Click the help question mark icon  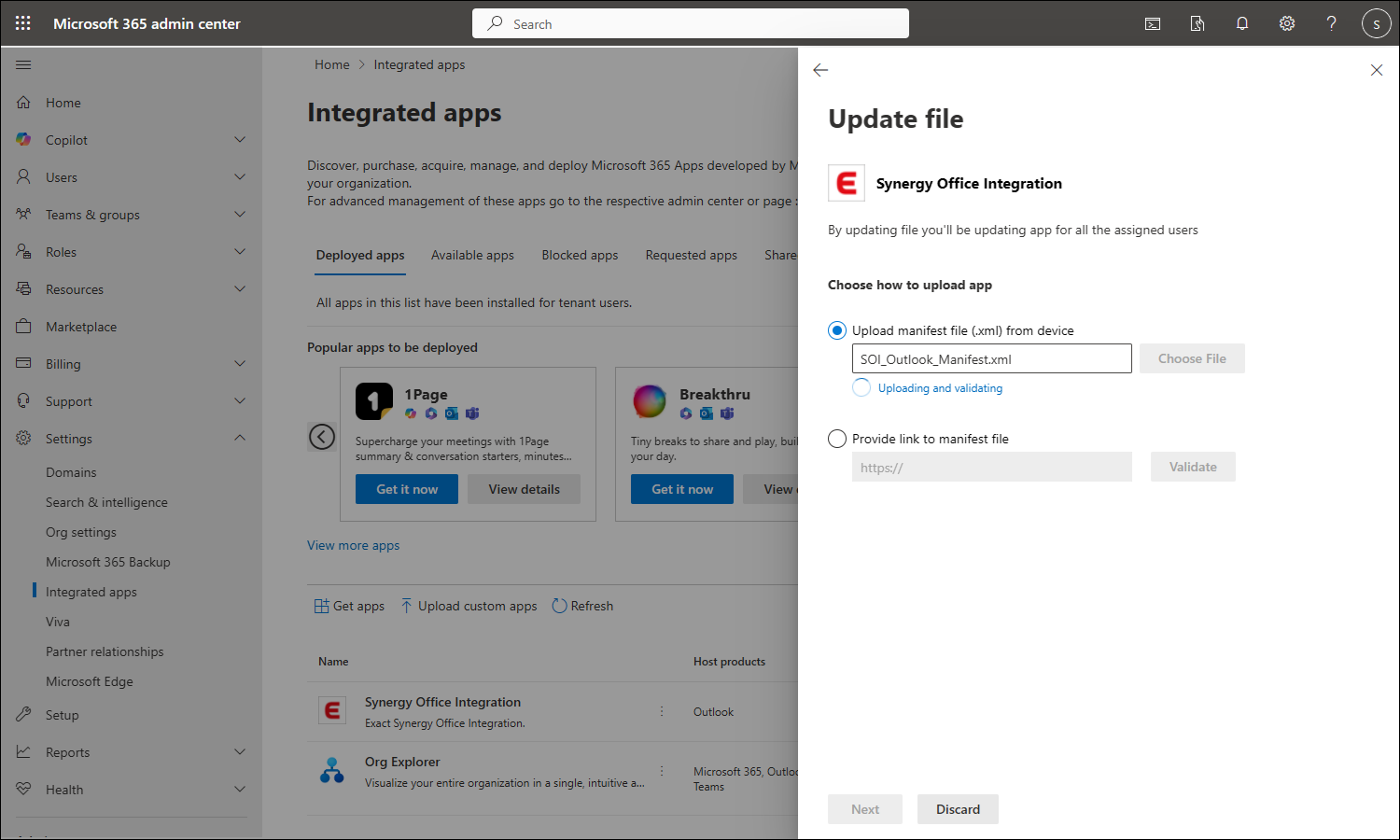point(1332,23)
